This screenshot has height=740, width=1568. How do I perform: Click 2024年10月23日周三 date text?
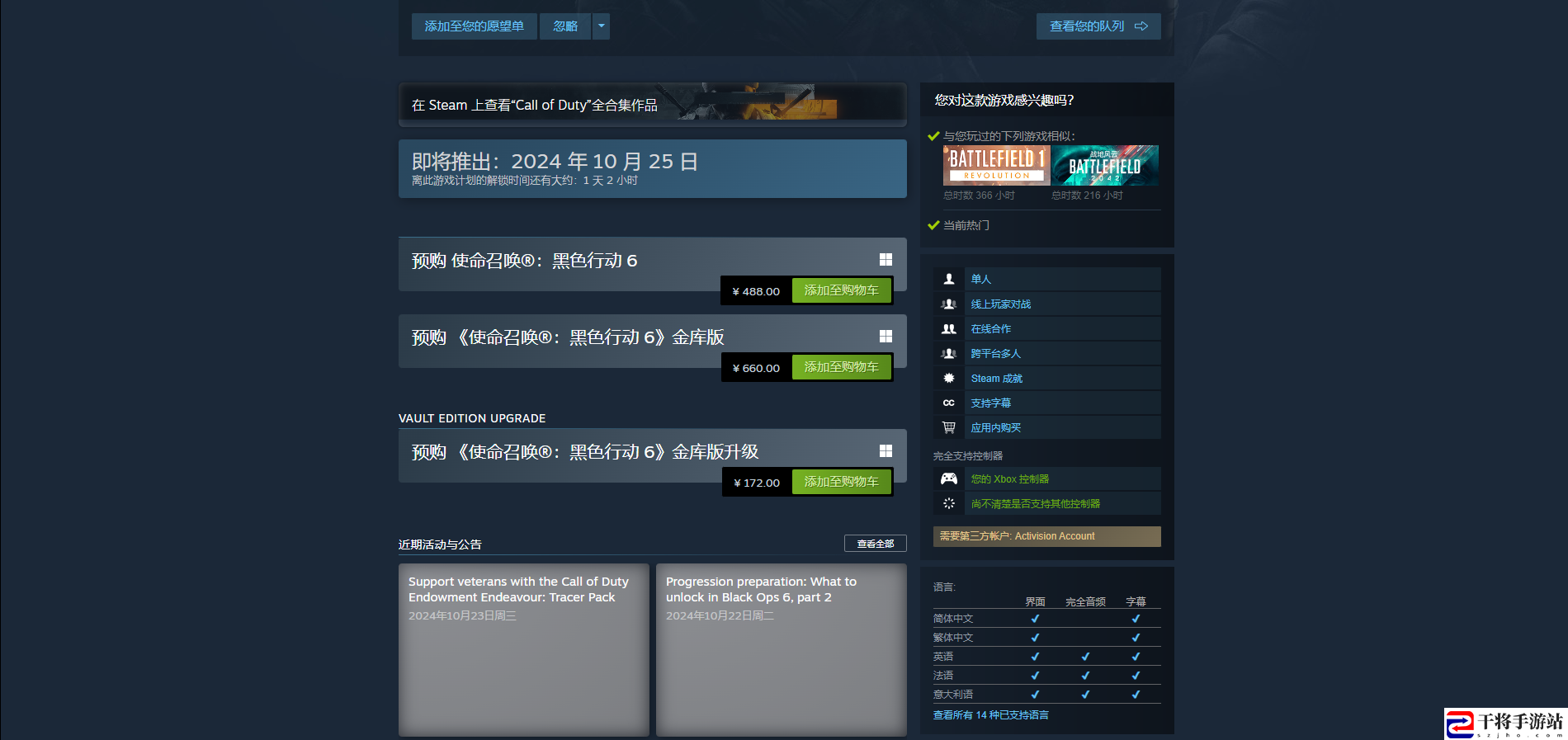[x=462, y=615]
